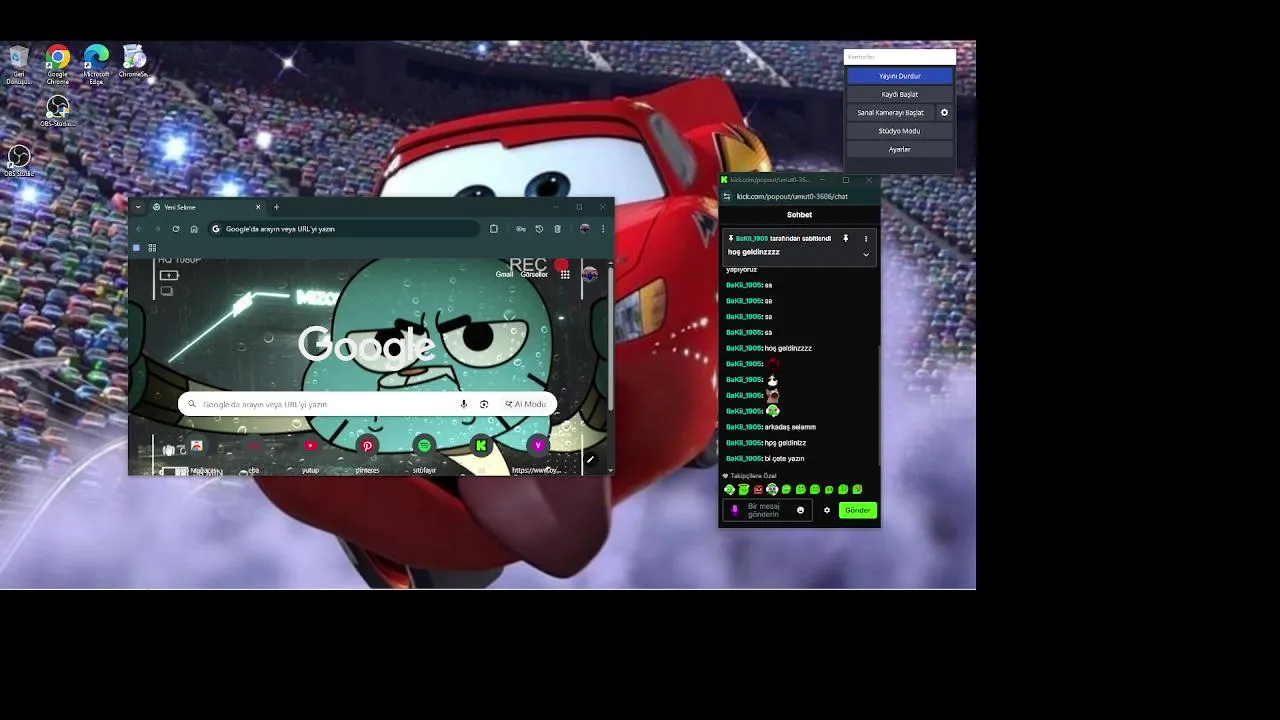Screen dimensions: 1280x720
Task: Click the purple chat identity icon
Action: tap(735, 510)
